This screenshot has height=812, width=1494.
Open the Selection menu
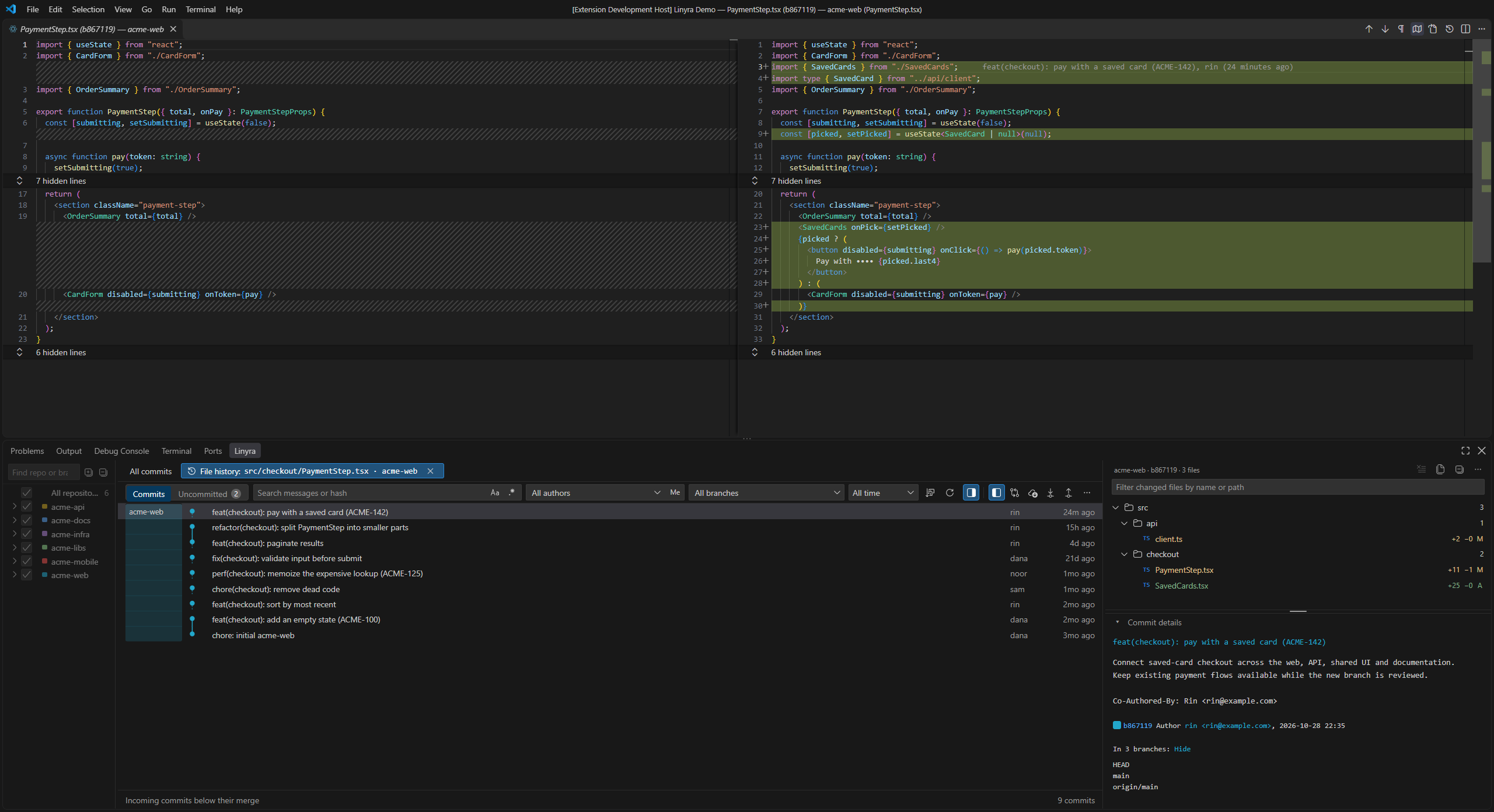[88, 9]
